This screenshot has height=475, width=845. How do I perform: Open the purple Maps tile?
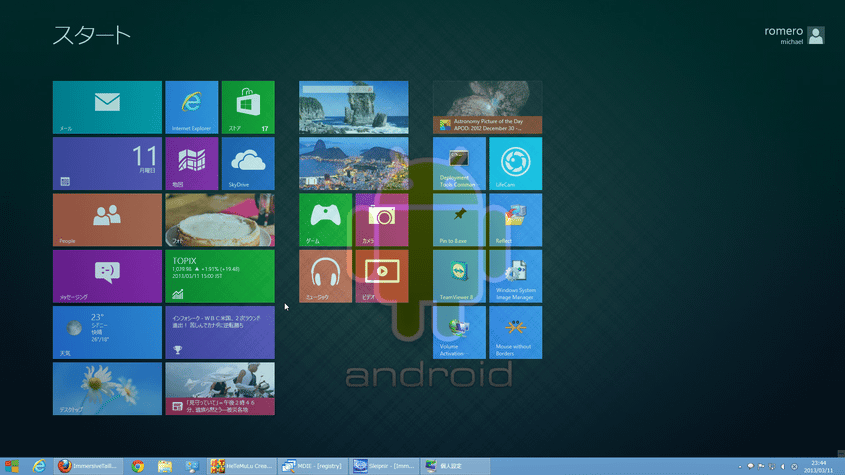coord(192,163)
